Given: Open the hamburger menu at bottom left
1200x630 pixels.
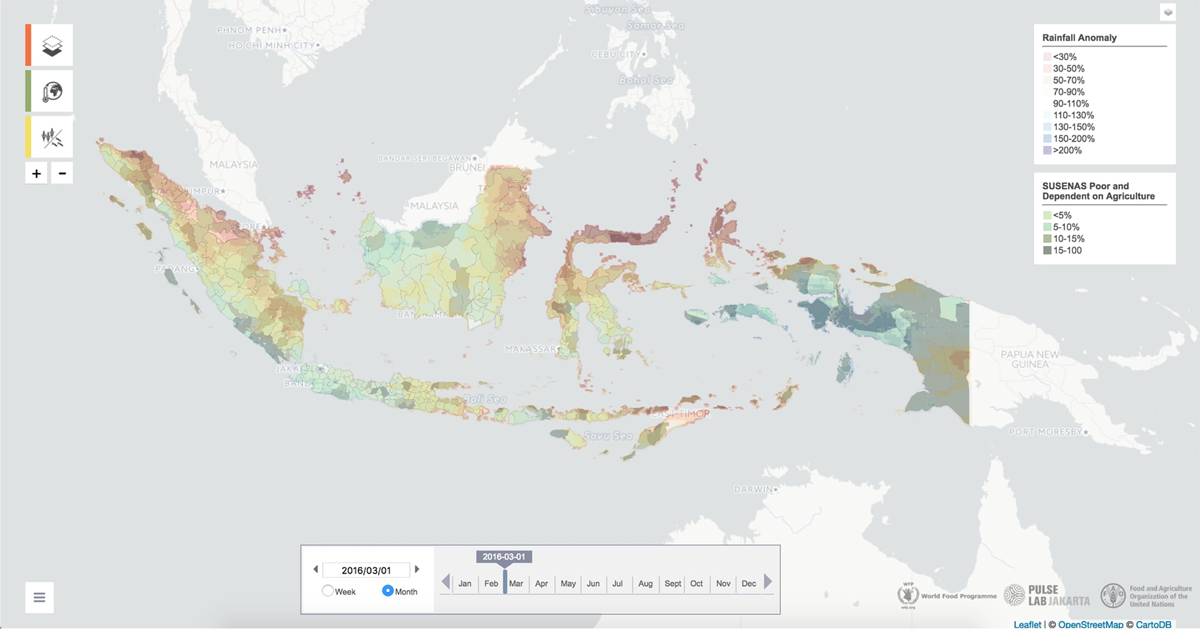Looking at the screenshot, I should [x=39, y=597].
